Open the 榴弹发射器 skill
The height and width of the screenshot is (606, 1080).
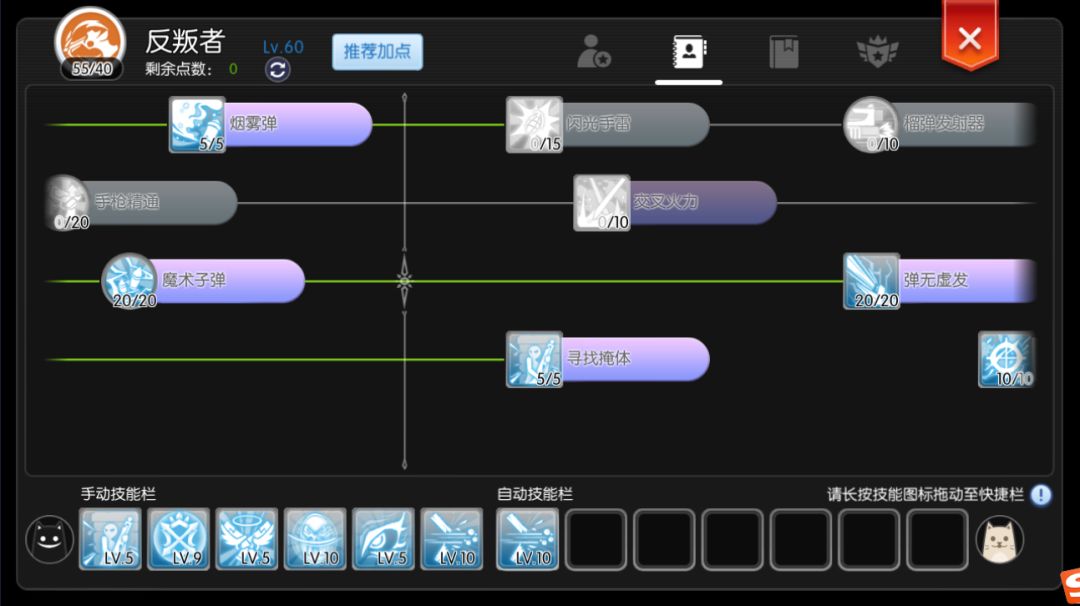click(x=869, y=124)
